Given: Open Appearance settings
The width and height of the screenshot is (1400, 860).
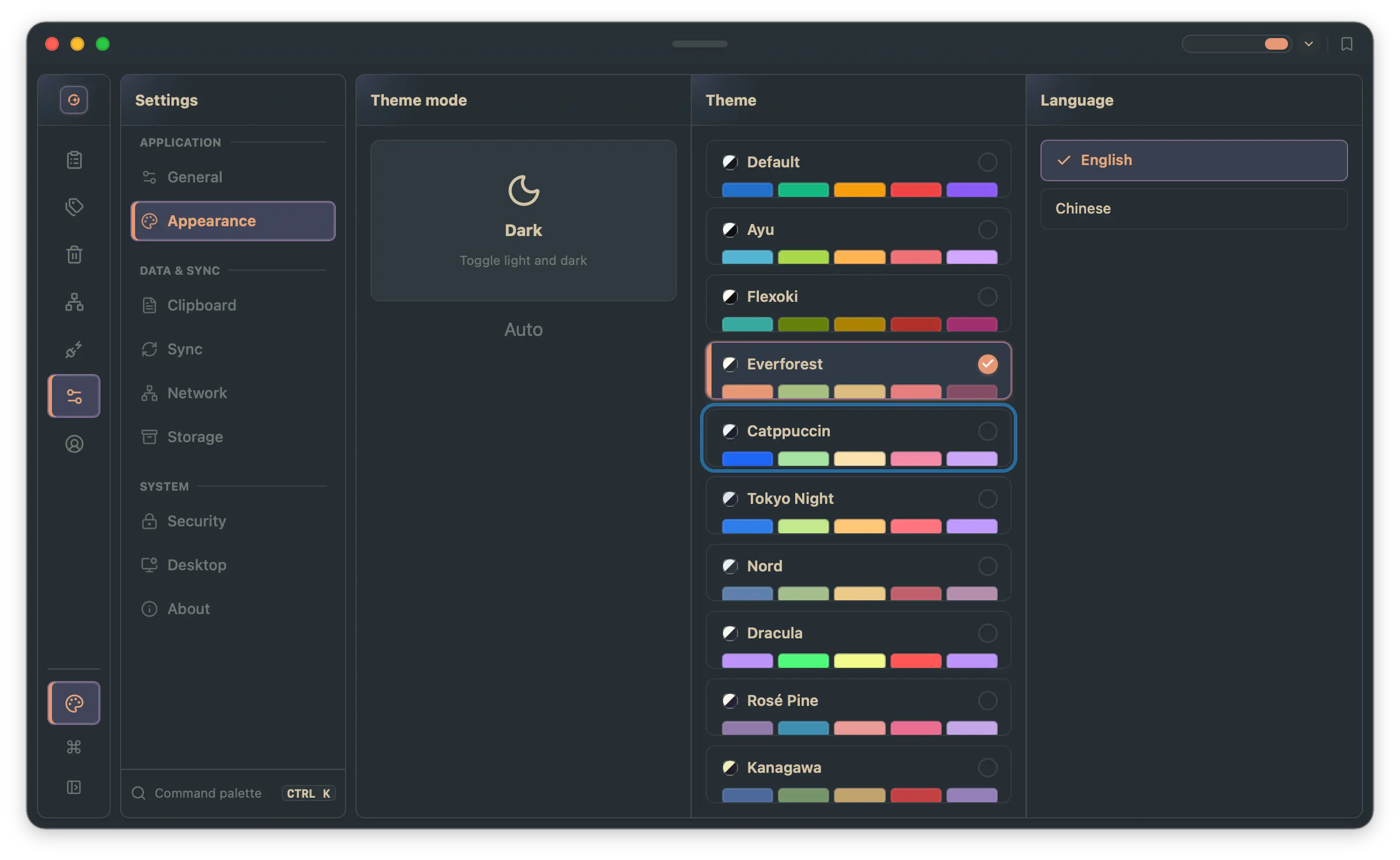Looking at the screenshot, I should (x=233, y=221).
